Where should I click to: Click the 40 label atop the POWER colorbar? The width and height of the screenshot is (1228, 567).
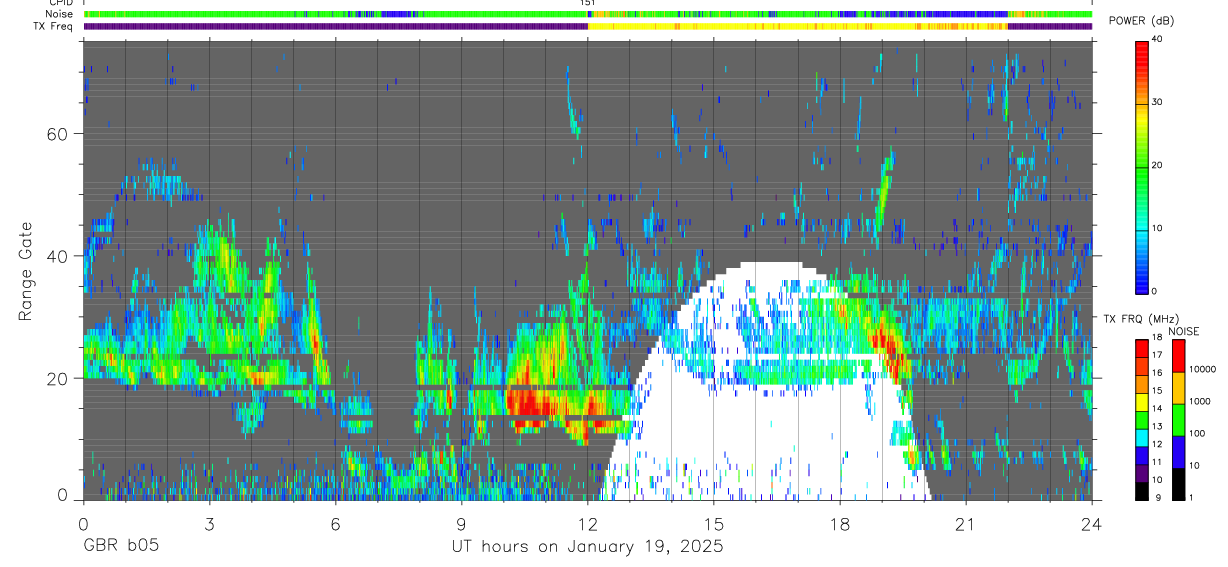[1158, 40]
